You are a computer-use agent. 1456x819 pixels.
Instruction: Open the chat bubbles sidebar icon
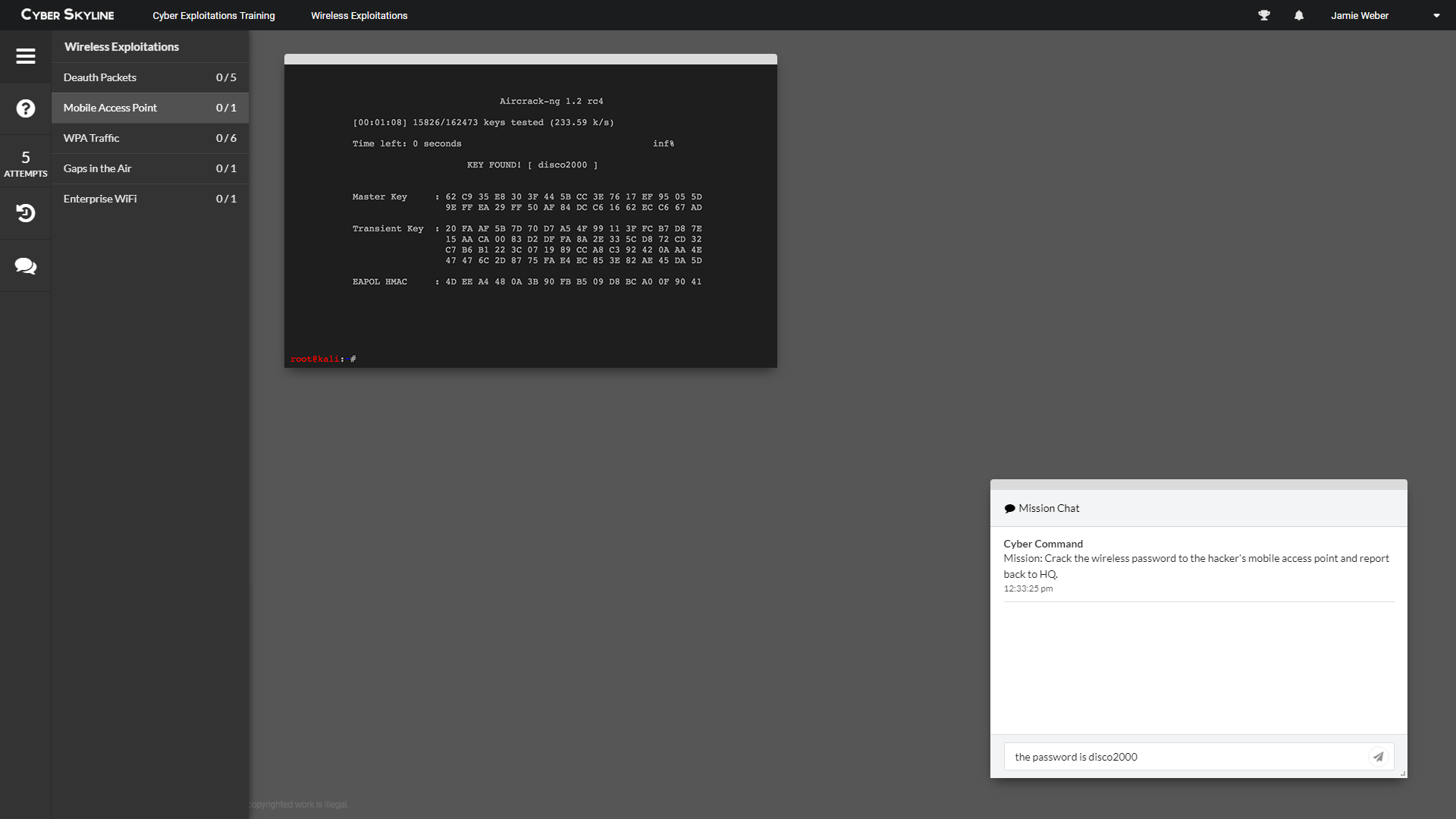click(26, 266)
